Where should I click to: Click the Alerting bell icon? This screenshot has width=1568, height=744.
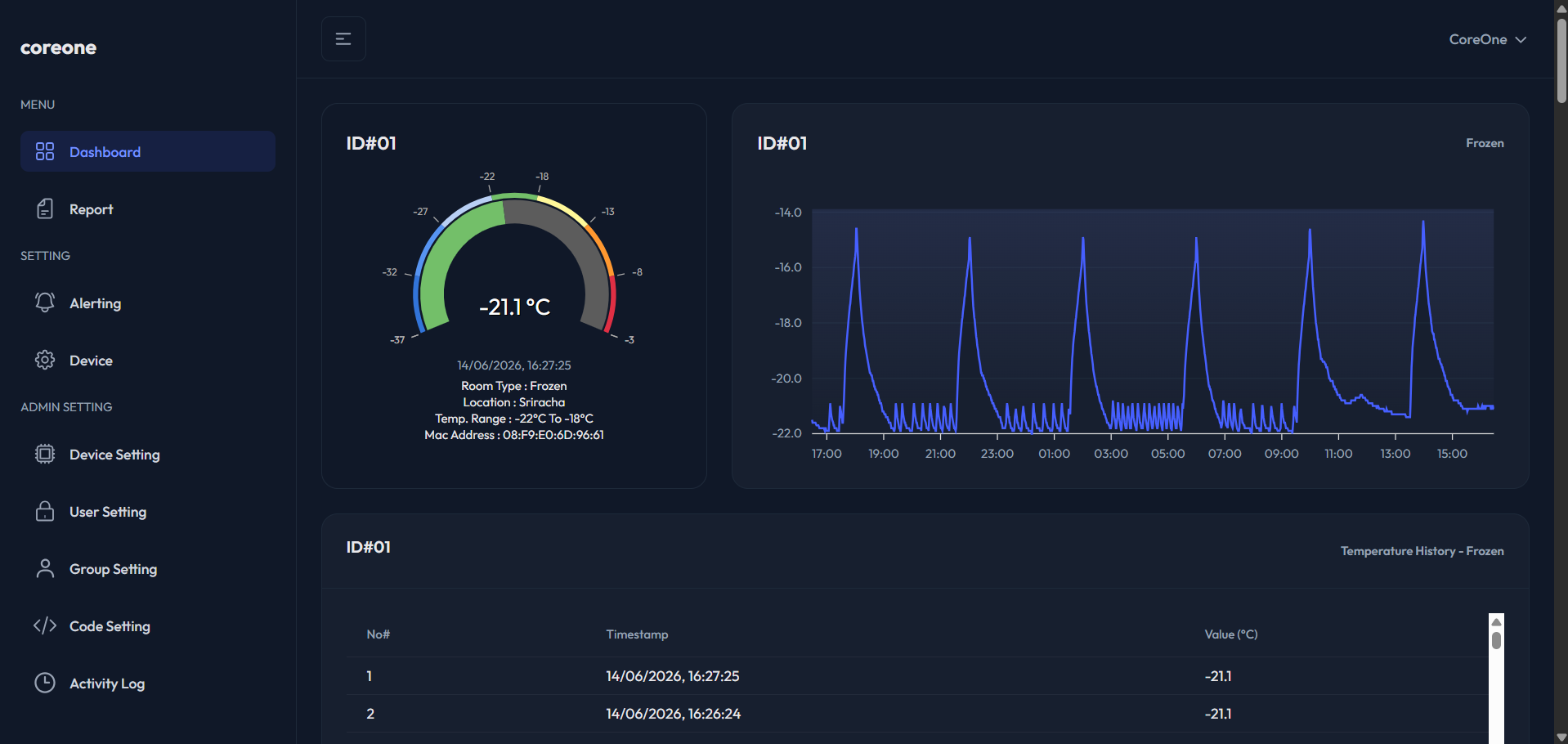pyautogui.click(x=45, y=303)
